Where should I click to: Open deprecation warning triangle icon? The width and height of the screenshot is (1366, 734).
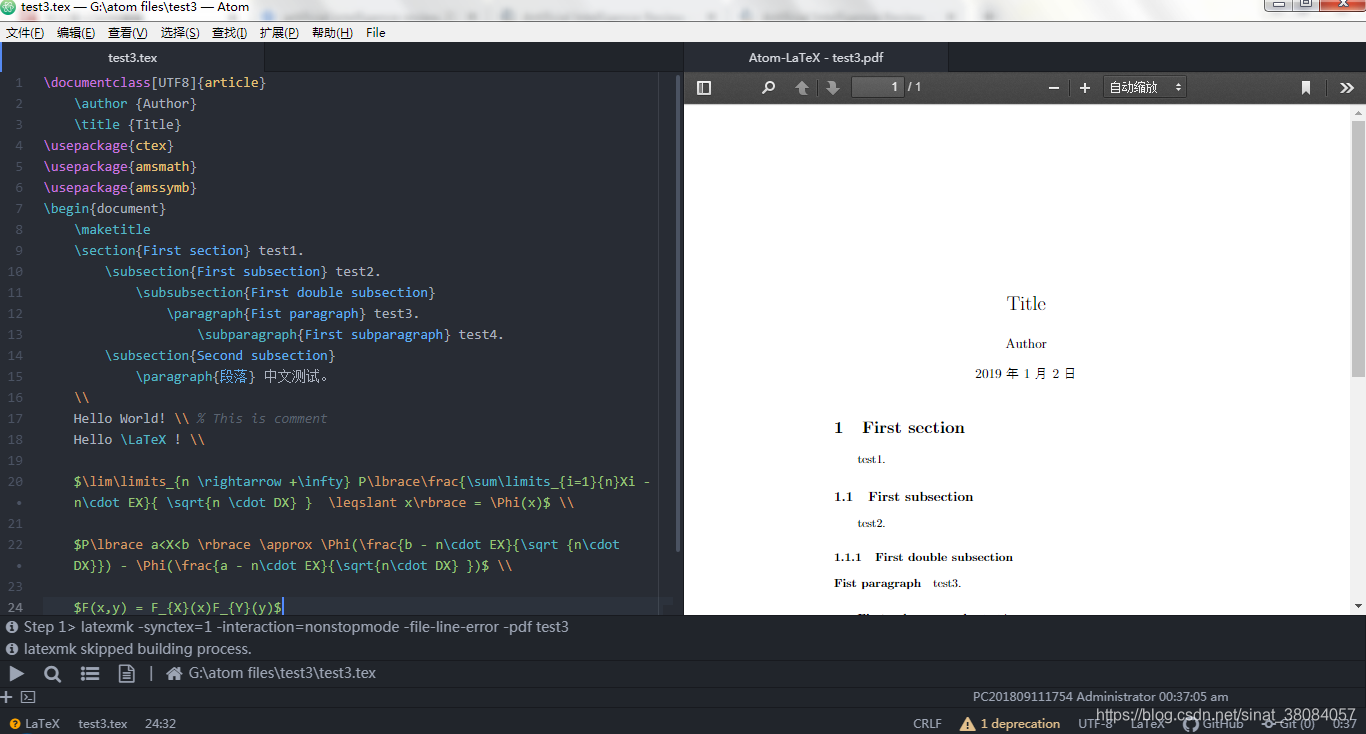(967, 724)
